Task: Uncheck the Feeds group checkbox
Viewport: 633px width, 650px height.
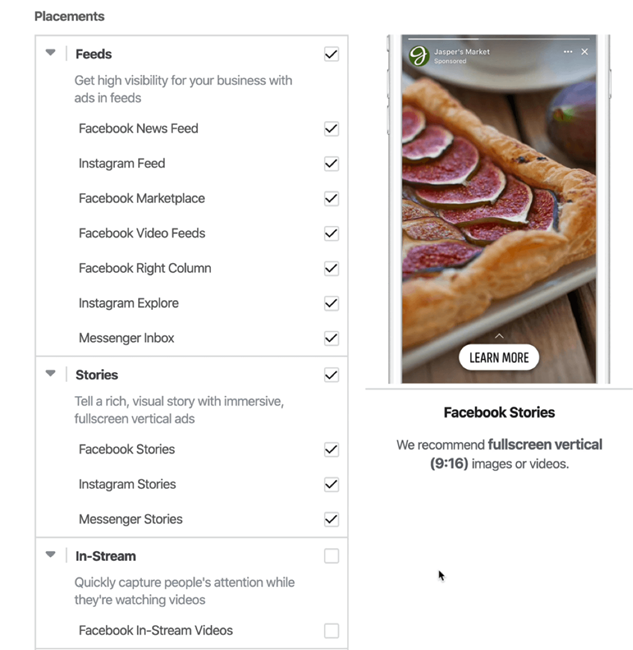Action: click(331, 54)
